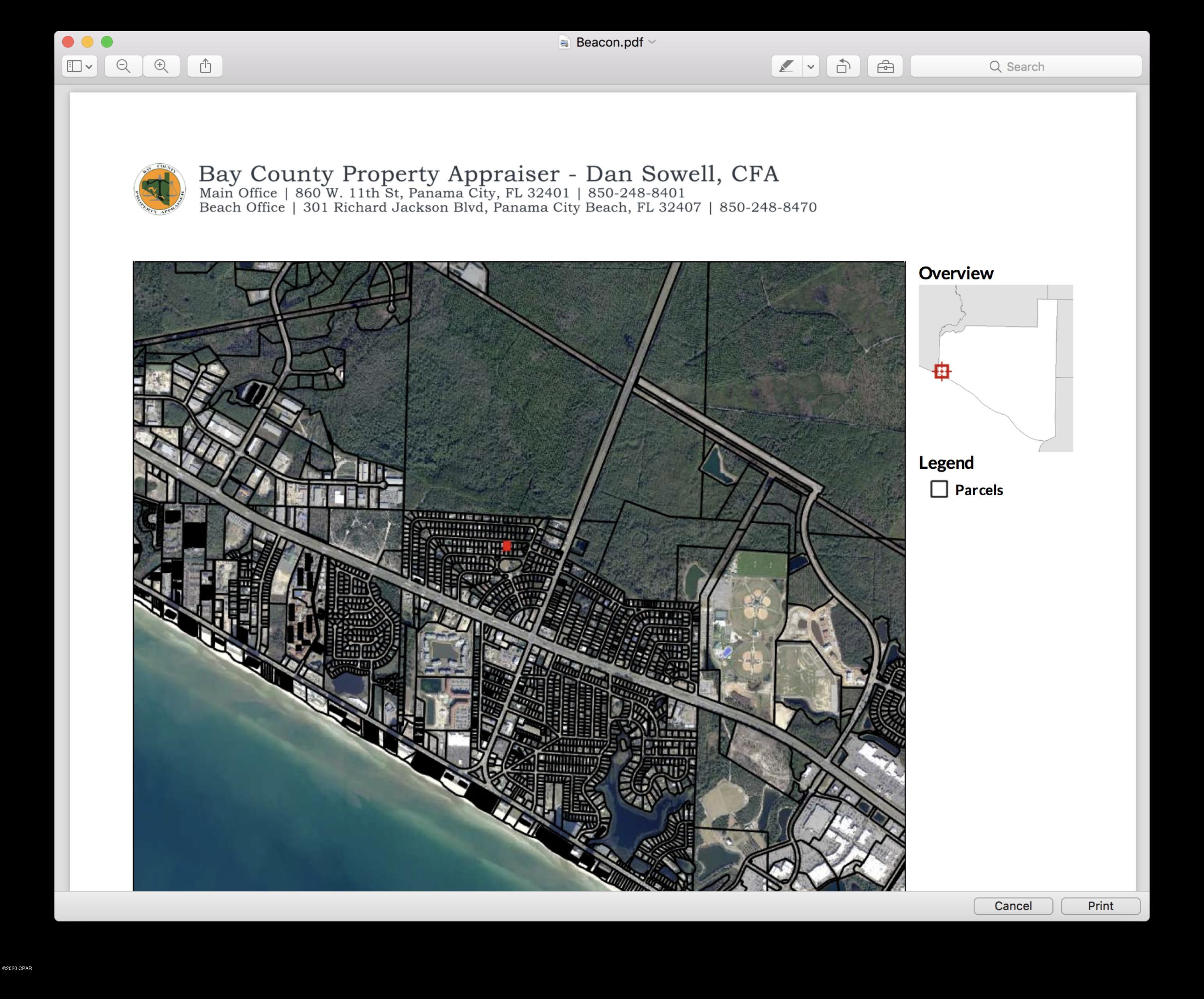This screenshot has width=1204, height=999.
Task: Open sidebar view options chevron
Action: (89, 67)
